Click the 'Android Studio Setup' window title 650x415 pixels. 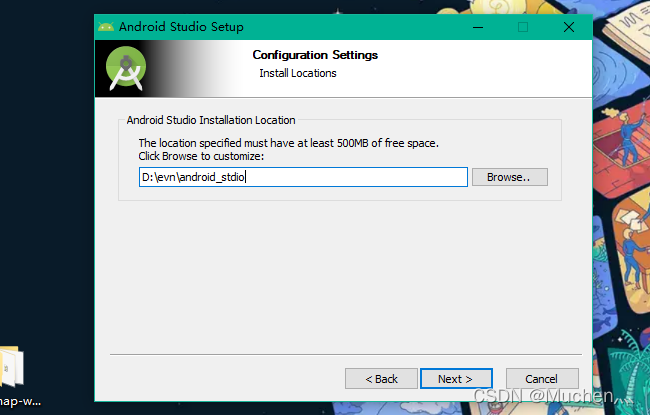[181, 27]
